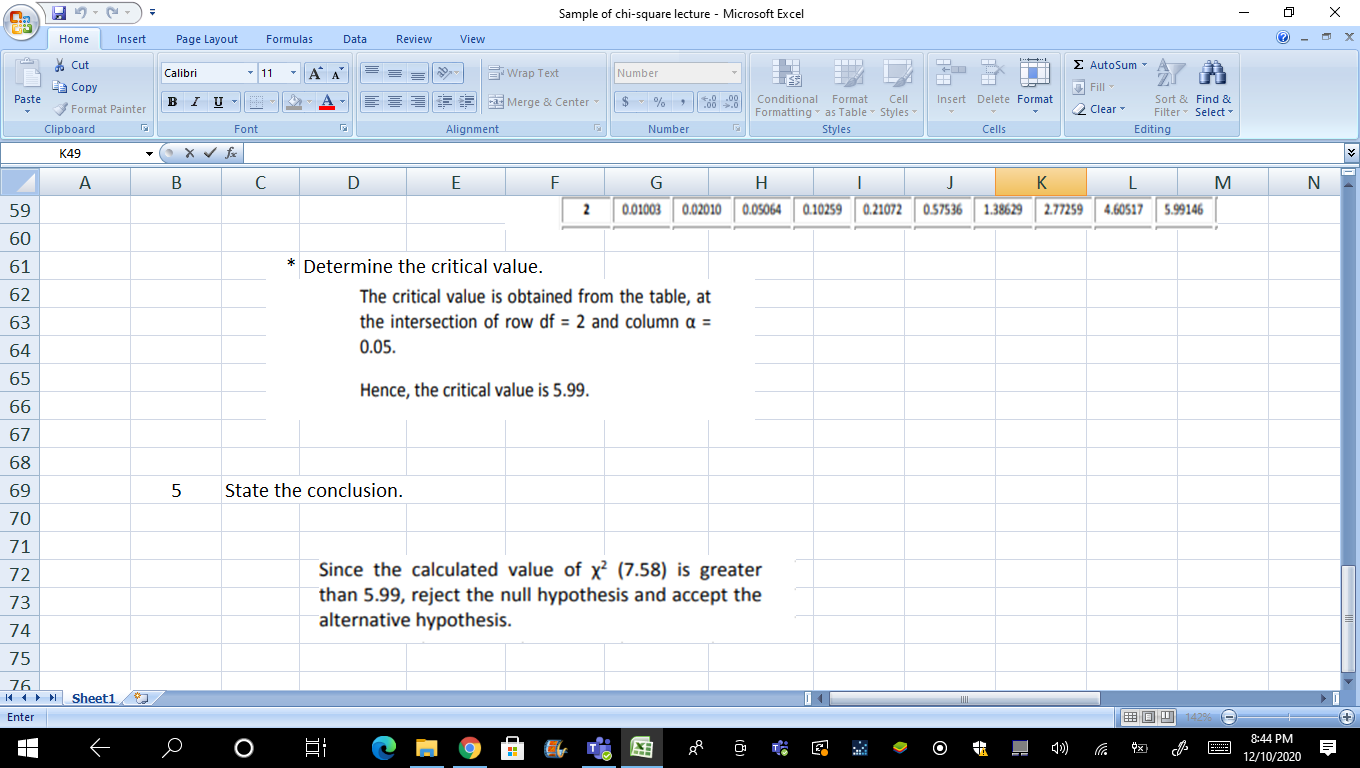Zoom out with the minus button
Image resolution: width=1360 pixels, height=768 pixels.
point(1230,717)
